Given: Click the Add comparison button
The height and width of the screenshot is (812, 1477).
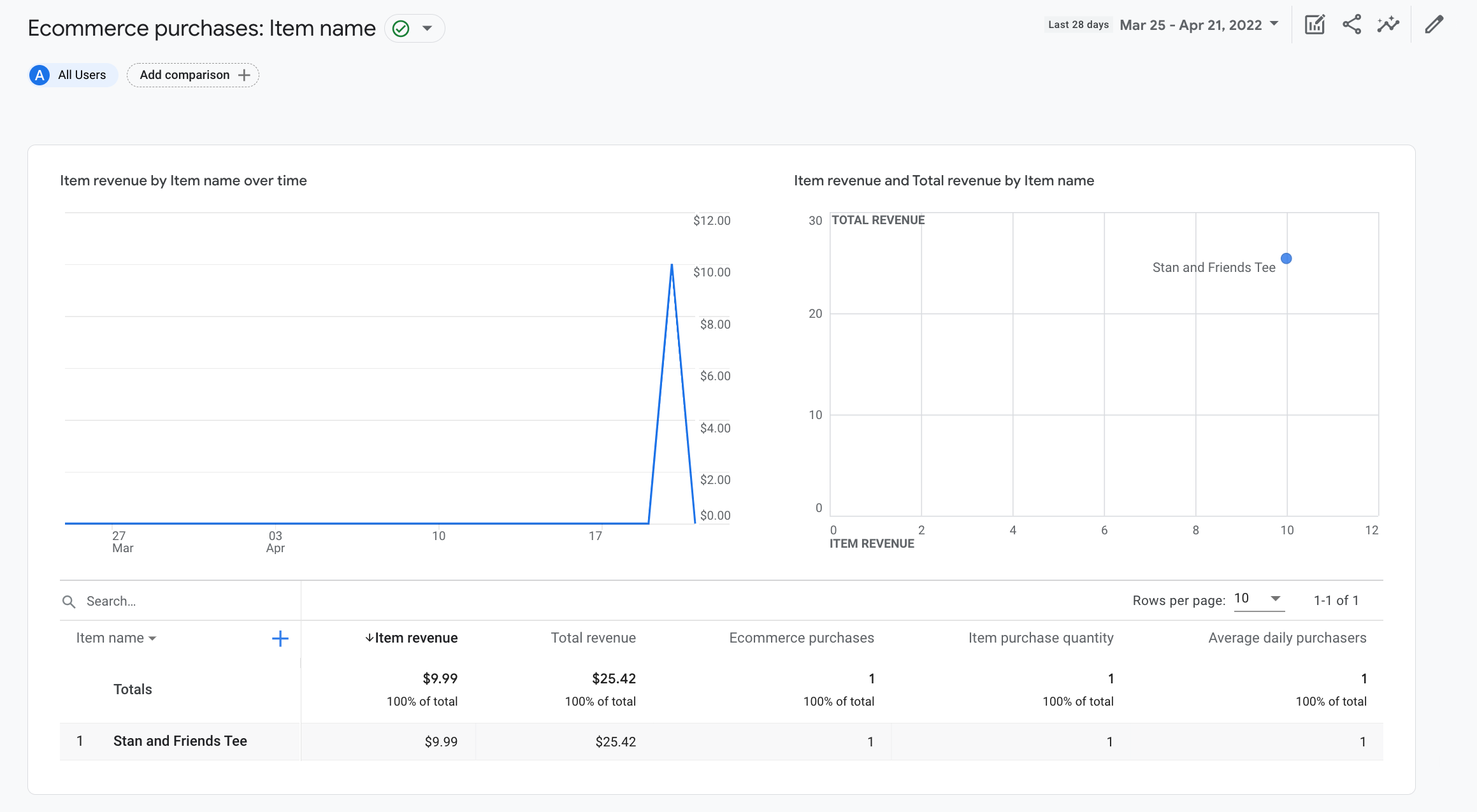Looking at the screenshot, I should click(192, 74).
